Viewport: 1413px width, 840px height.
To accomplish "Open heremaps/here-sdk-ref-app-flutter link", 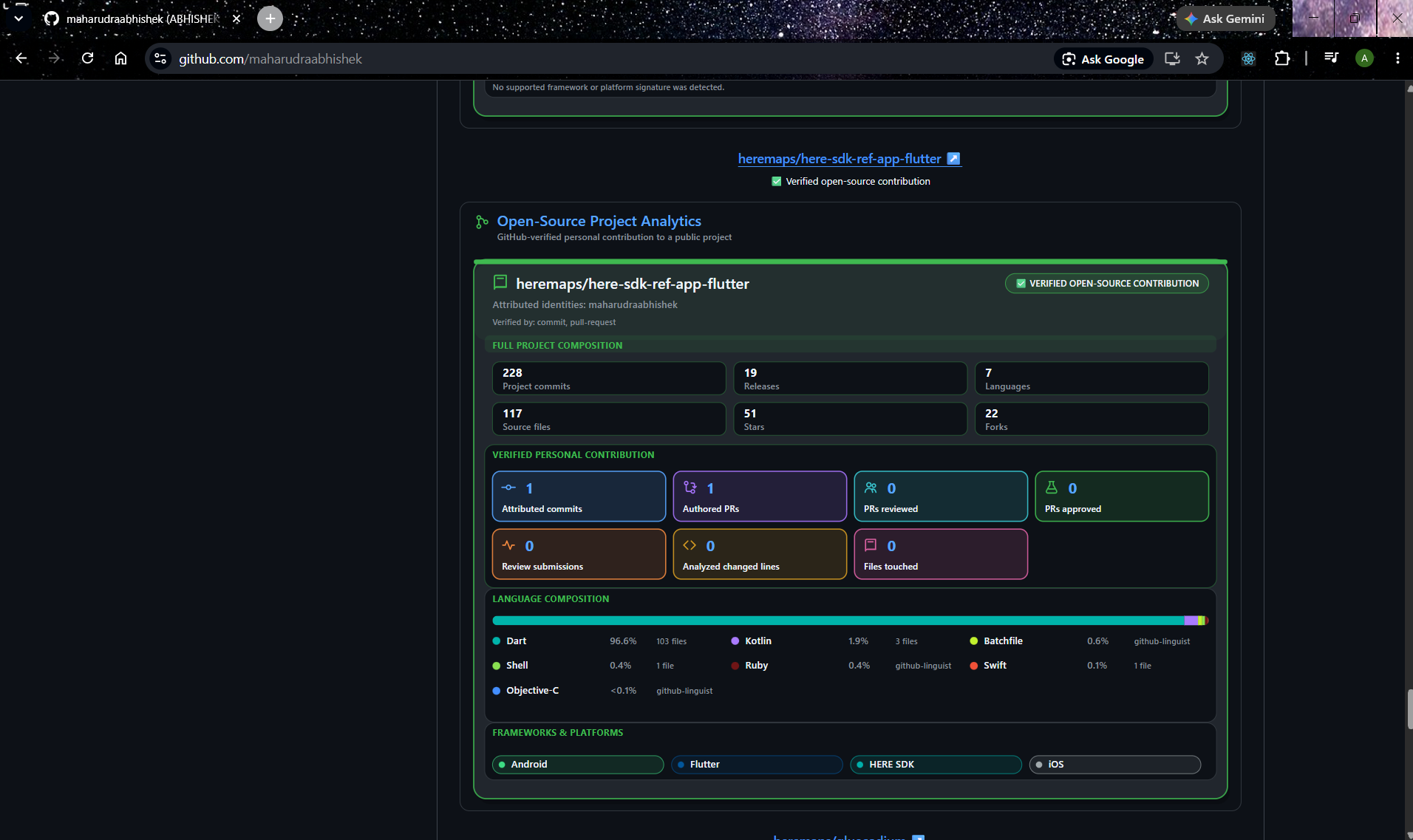I will tap(840, 159).
